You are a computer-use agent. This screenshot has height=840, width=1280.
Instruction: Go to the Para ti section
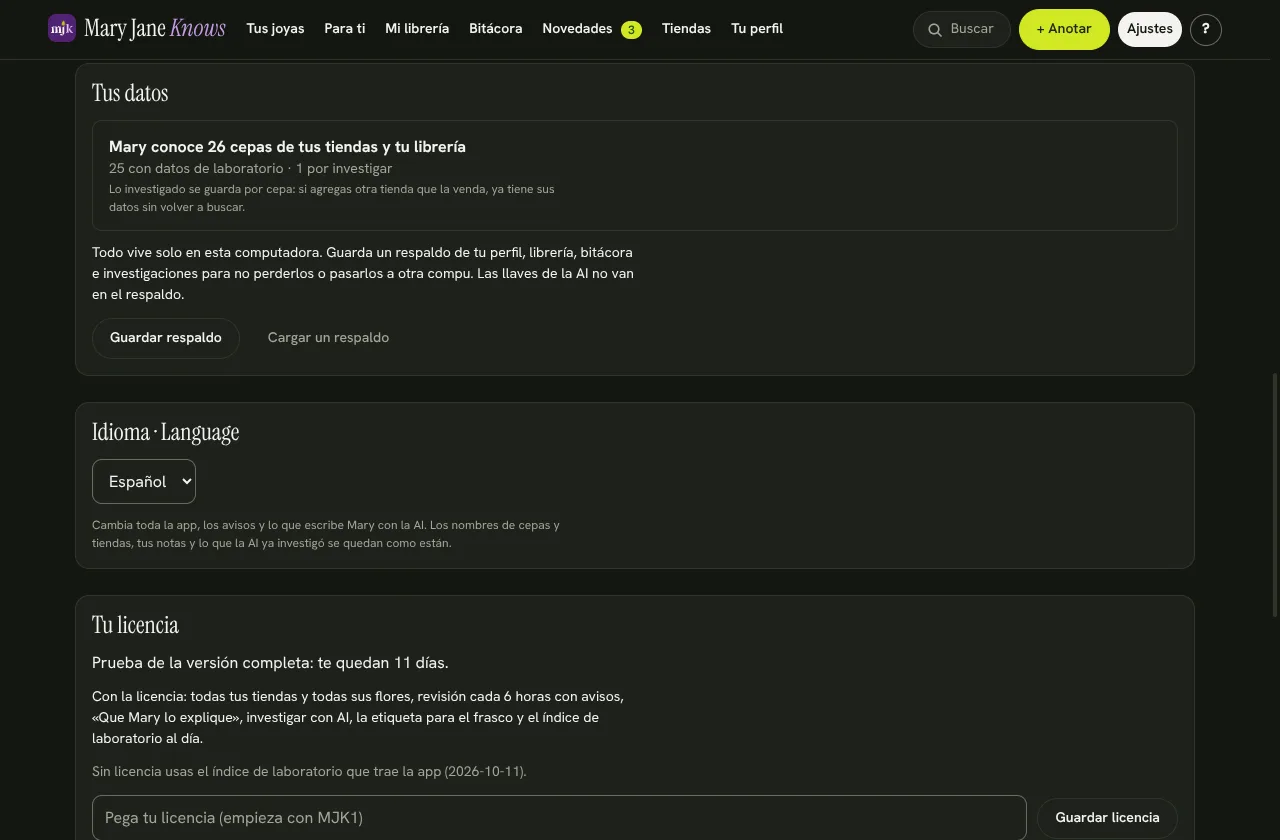tap(345, 29)
